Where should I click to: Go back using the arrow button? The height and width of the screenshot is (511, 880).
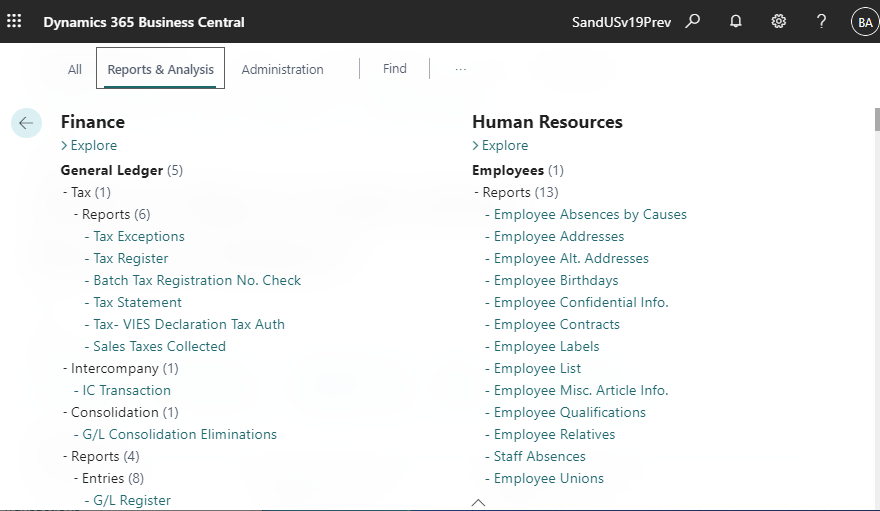pyautogui.click(x=26, y=123)
